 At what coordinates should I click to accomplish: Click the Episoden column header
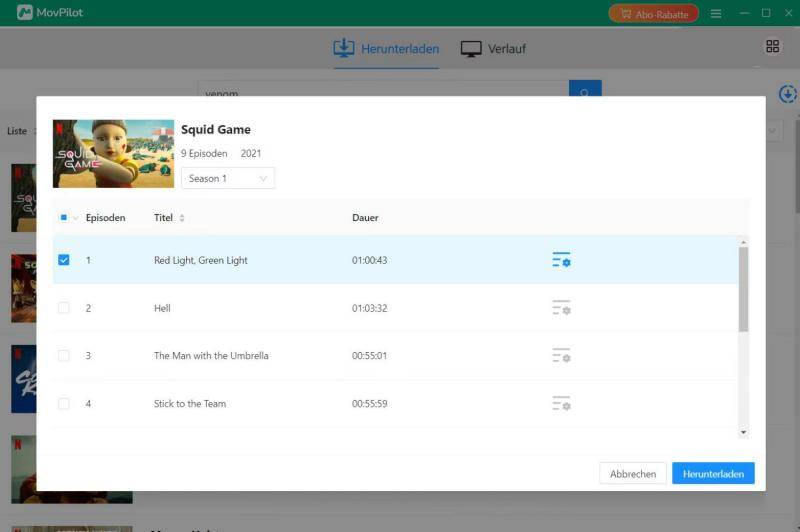pyautogui.click(x=106, y=218)
